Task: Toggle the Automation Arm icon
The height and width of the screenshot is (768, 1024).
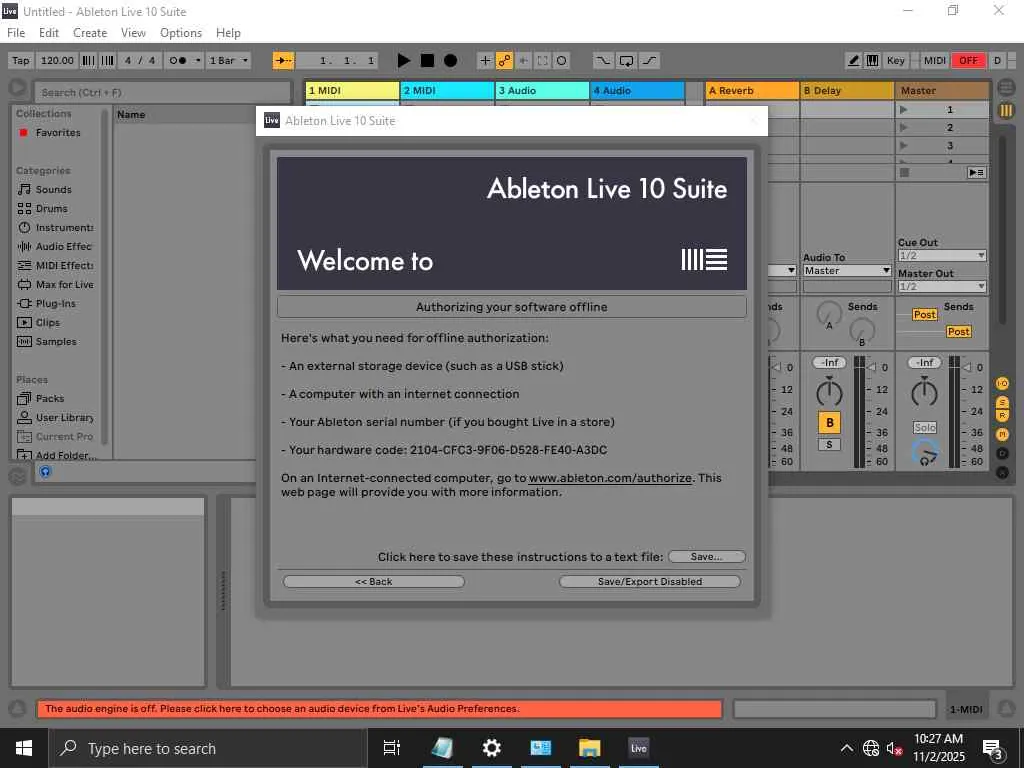Action: [x=504, y=61]
